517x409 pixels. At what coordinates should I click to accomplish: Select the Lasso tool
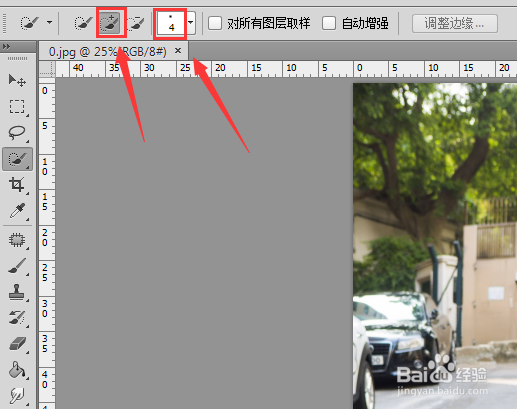point(17,132)
